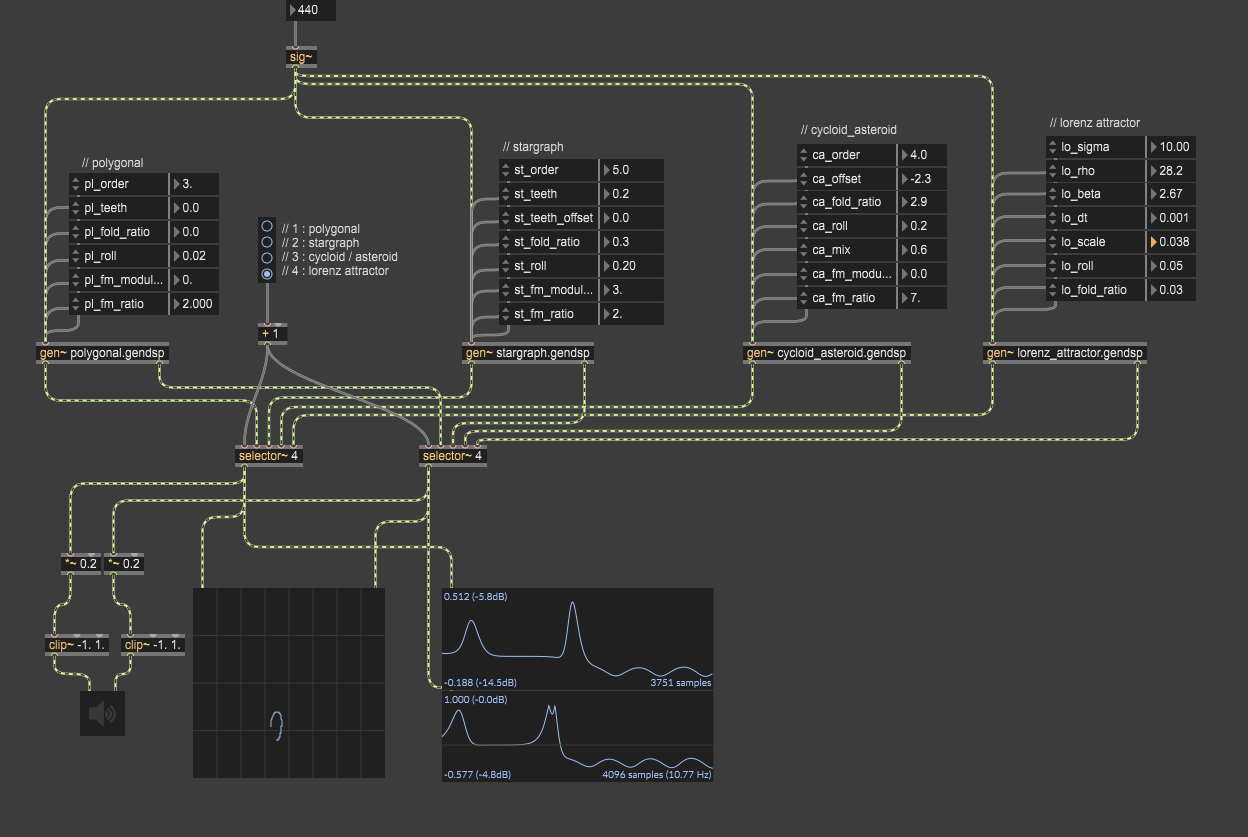This screenshot has height=837, width=1248.
Task: Open lo_scale attribute menu arrows
Action: point(1052,242)
